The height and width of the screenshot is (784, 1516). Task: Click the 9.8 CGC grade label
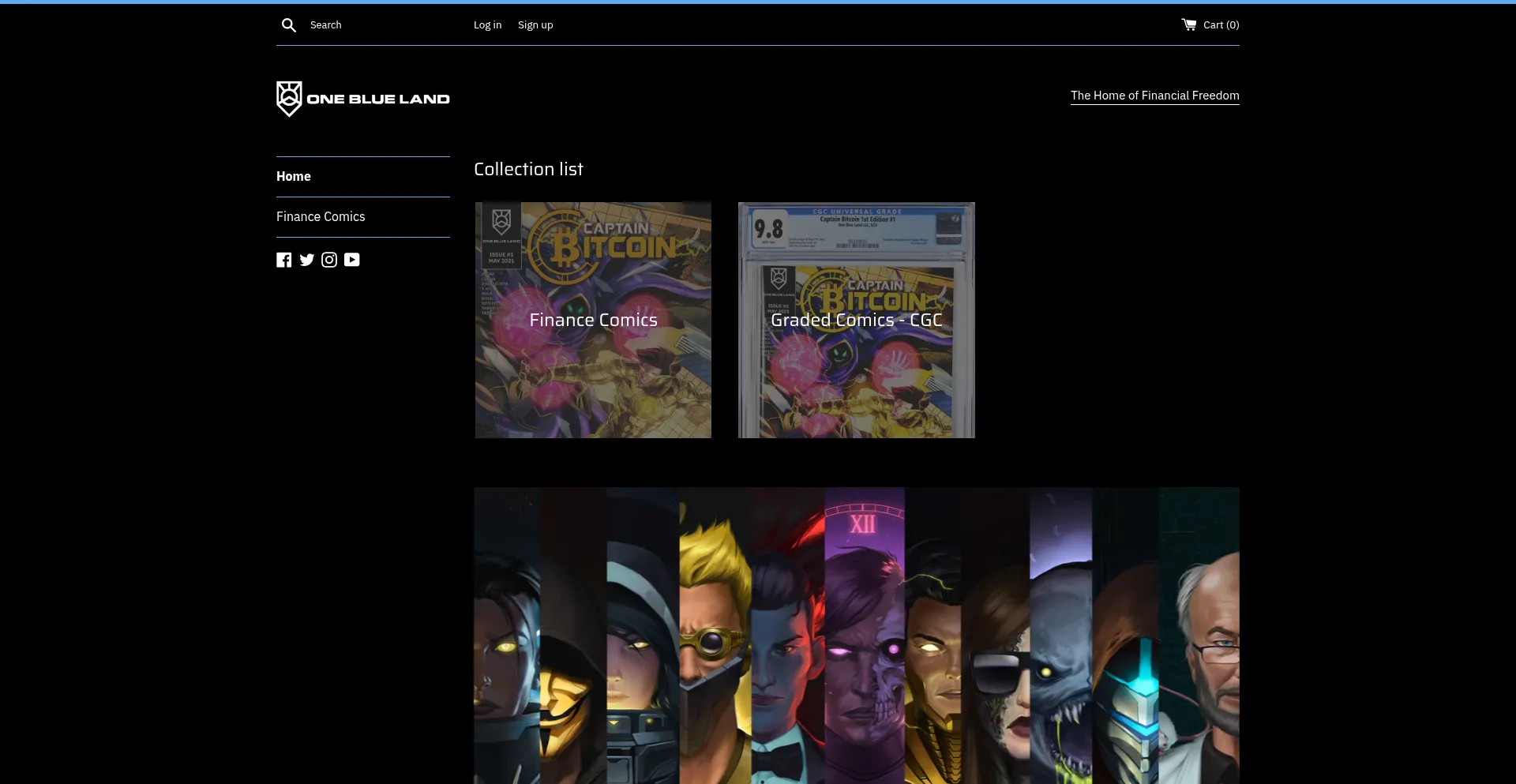768,229
